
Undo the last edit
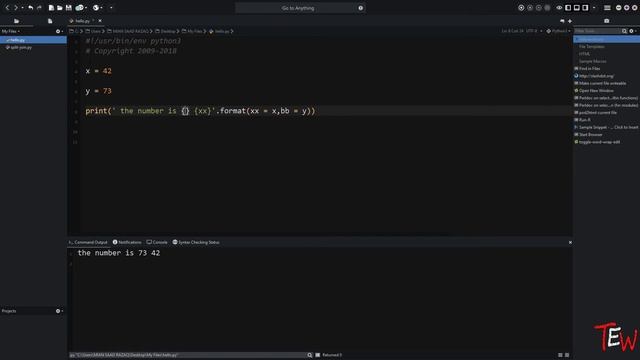(31, 8)
